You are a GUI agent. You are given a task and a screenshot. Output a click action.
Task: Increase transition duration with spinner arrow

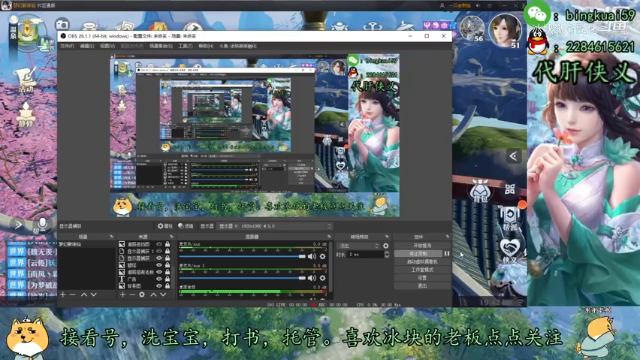[x=387, y=252]
